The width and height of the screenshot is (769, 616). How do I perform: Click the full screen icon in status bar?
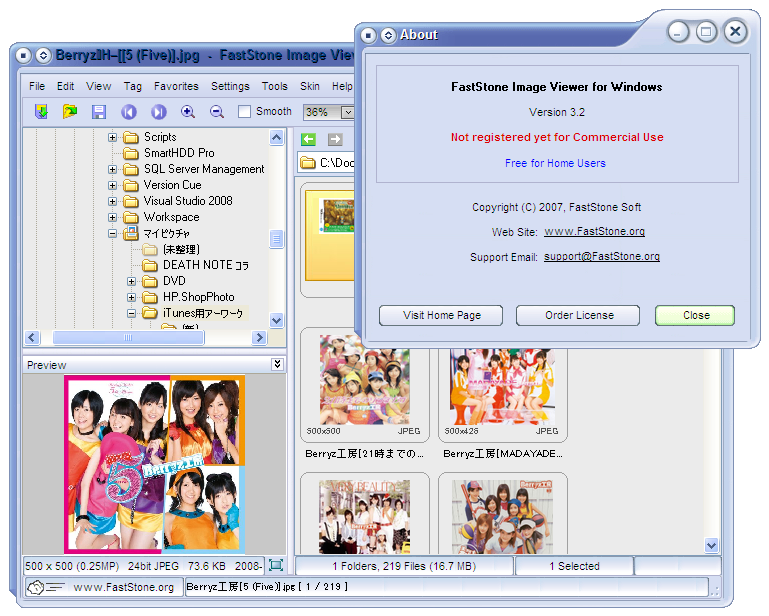point(276,565)
